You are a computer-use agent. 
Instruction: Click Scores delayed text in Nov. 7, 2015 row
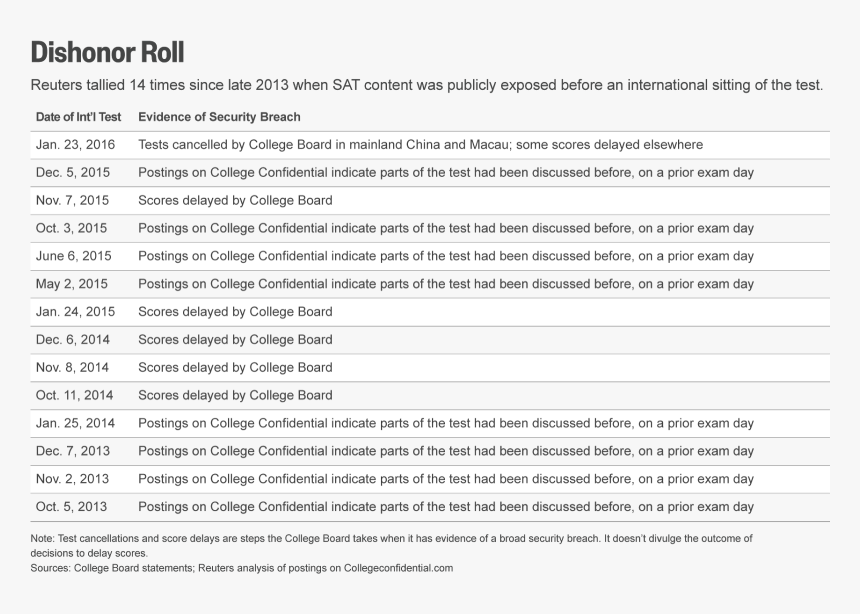235,200
